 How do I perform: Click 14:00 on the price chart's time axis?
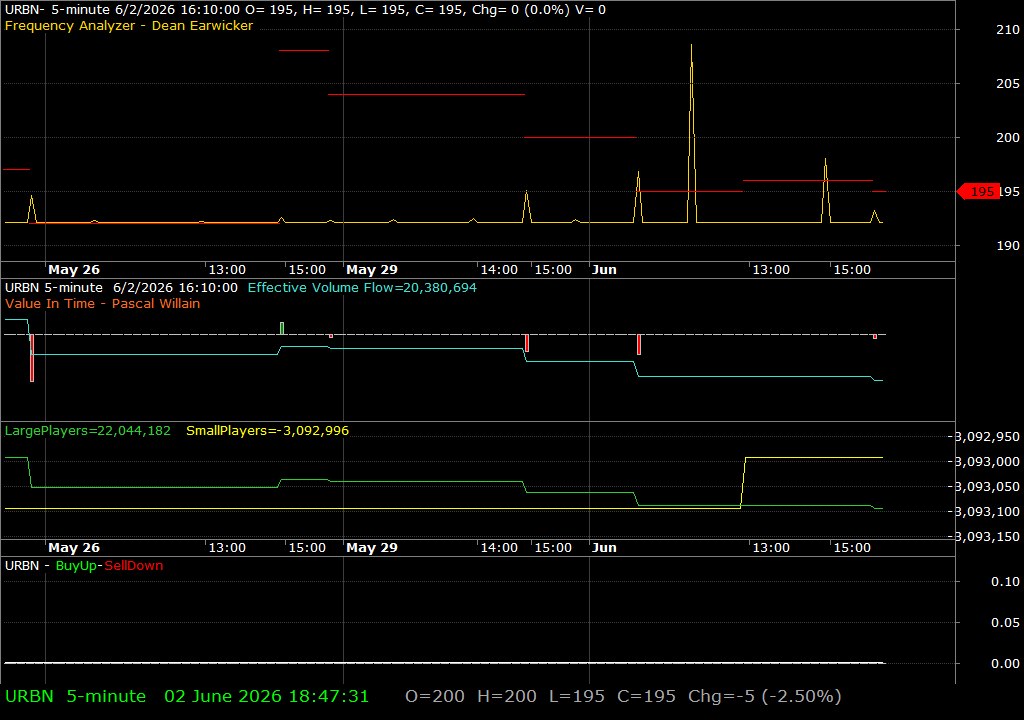point(500,270)
